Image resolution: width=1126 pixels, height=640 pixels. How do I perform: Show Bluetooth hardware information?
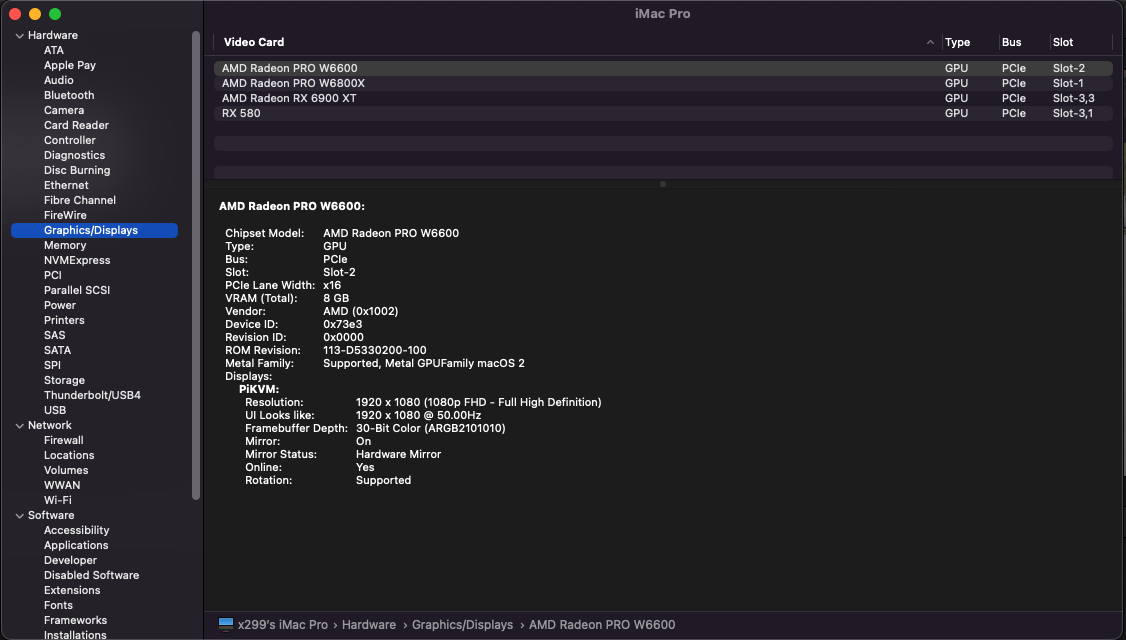tap(69, 96)
